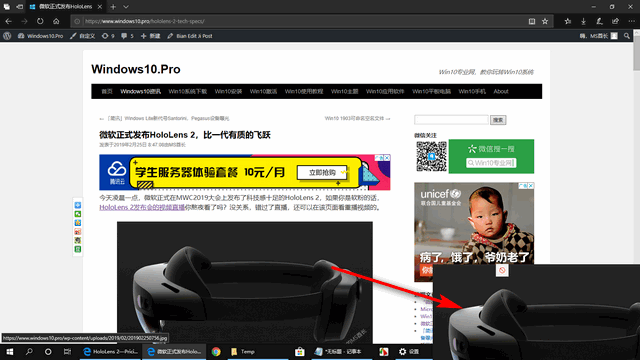Reload the page with the Refresh icon
The height and width of the screenshot is (360, 640).
(40, 21)
